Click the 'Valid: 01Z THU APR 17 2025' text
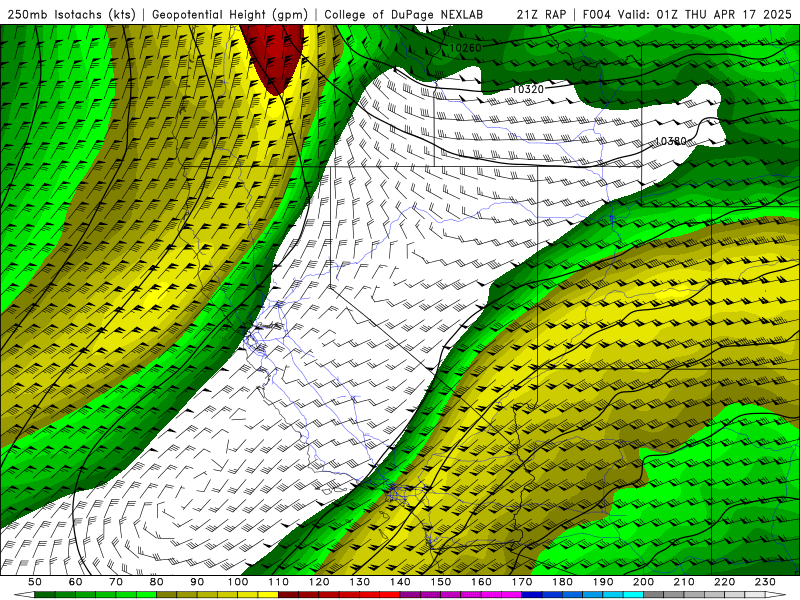Image resolution: width=800 pixels, height=600 pixels. [x=705, y=15]
